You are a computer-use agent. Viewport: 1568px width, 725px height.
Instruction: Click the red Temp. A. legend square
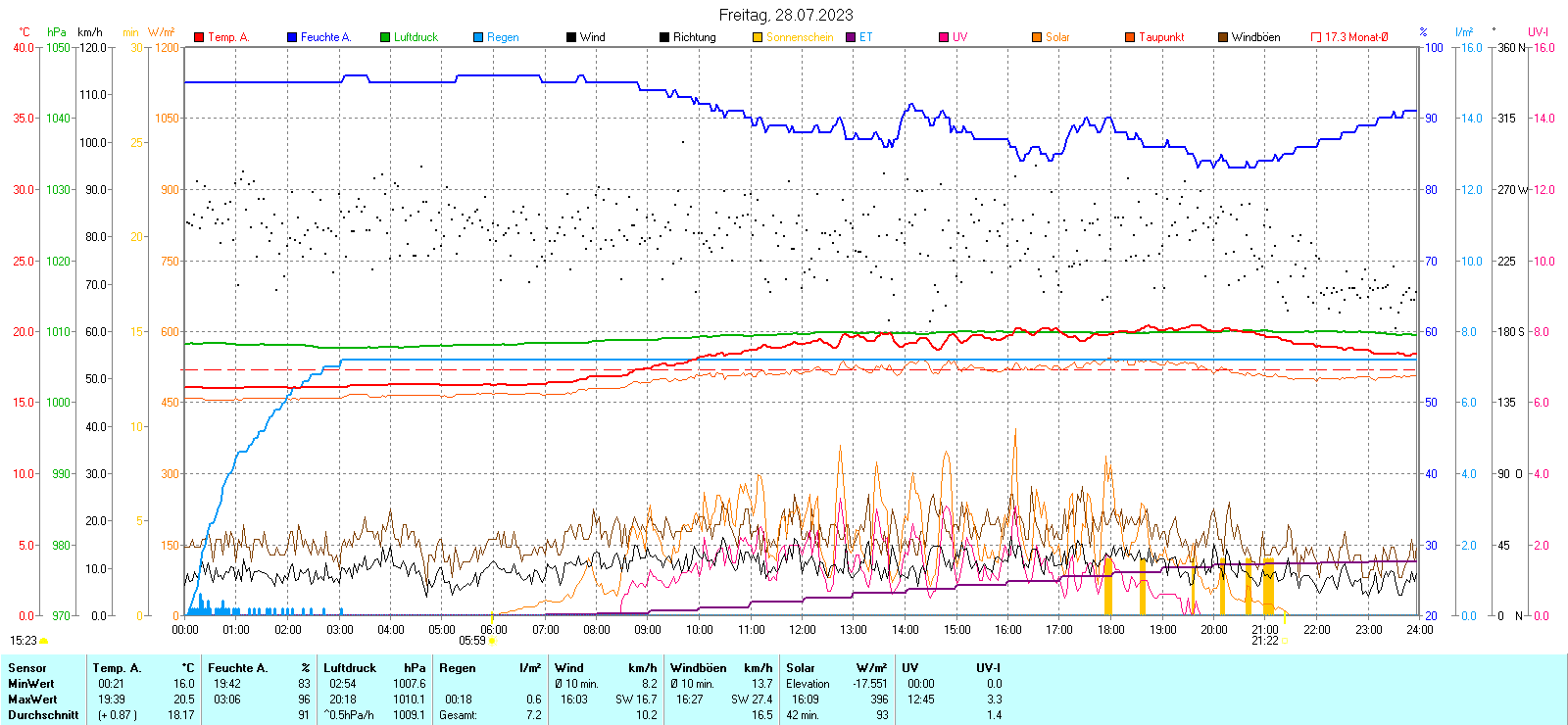click(199, 37)
